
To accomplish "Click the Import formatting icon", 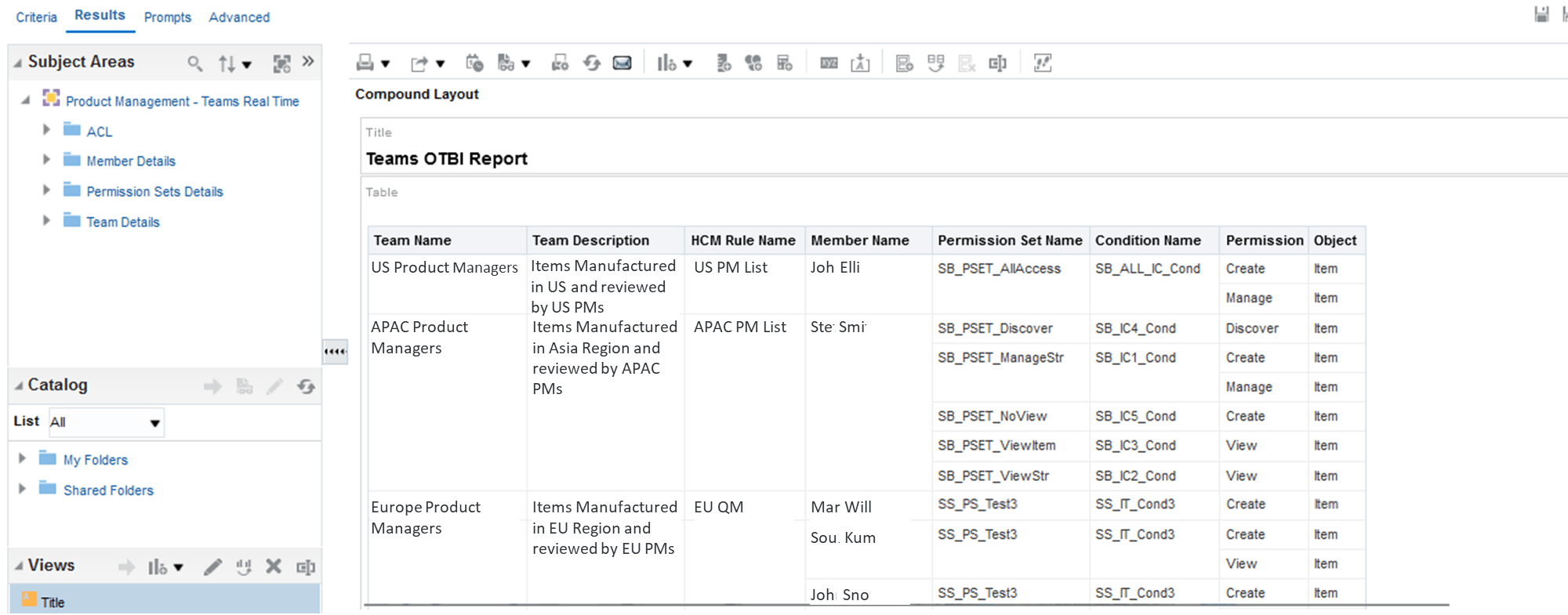I will tap(860, 63).
